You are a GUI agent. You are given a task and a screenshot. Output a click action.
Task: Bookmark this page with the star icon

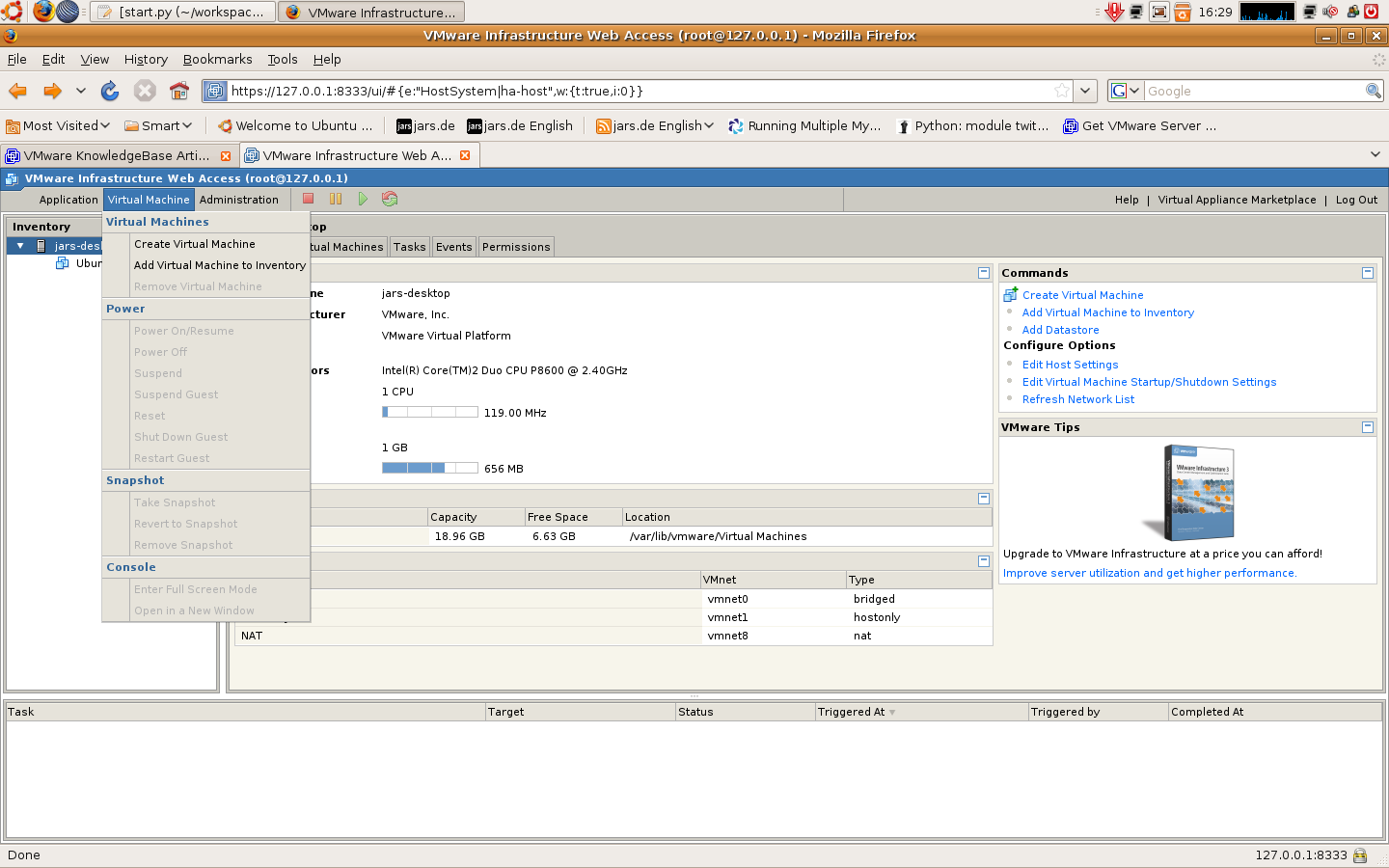[x=1062, y=91]
